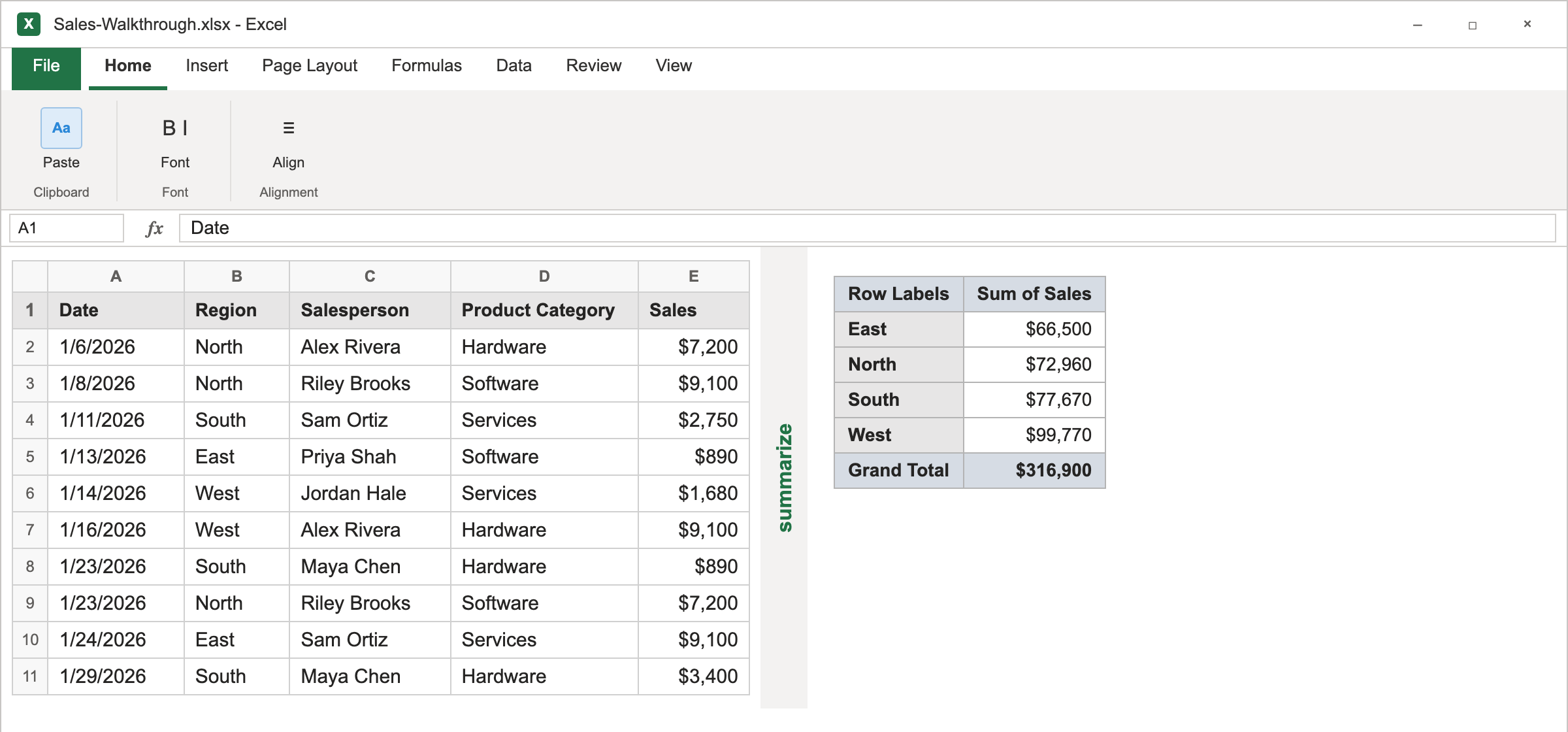Click the Excel logo in title bar
Image resolution: width=1568 pixels, height=732 pixels.
(29, 24)
